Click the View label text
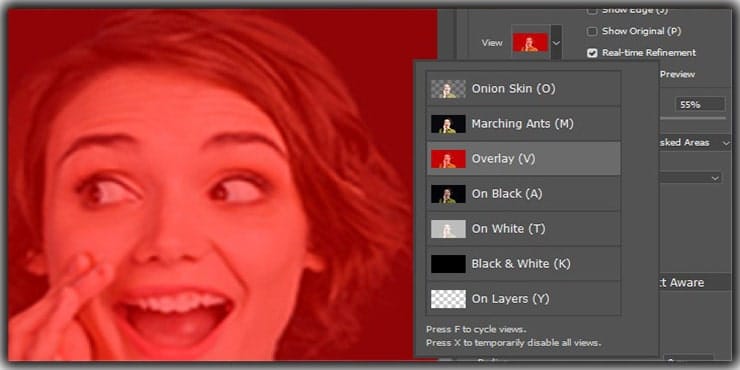The image size is (740, 370). pos(492,42)
